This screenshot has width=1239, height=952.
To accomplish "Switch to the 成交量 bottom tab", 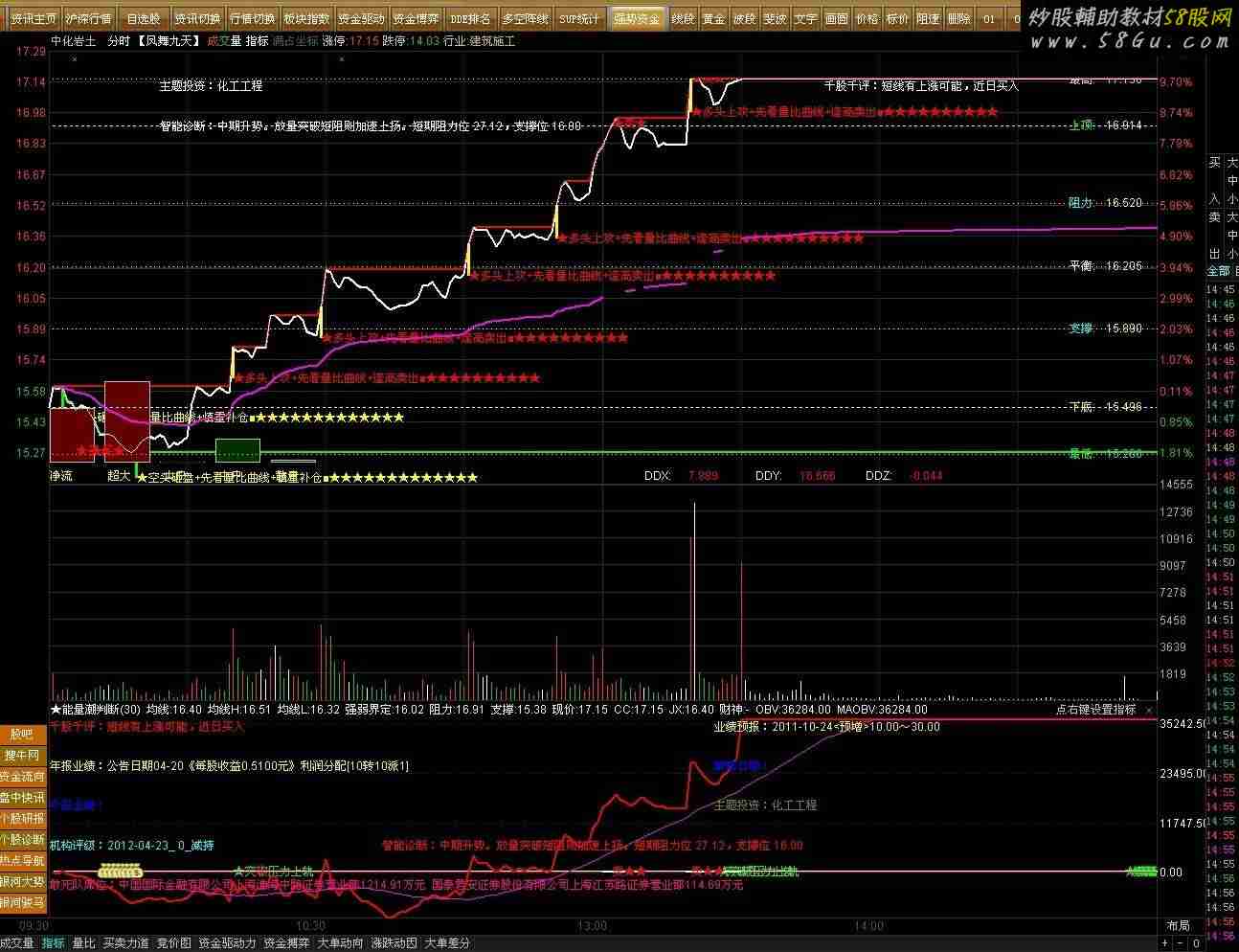I will coord(17,943).
